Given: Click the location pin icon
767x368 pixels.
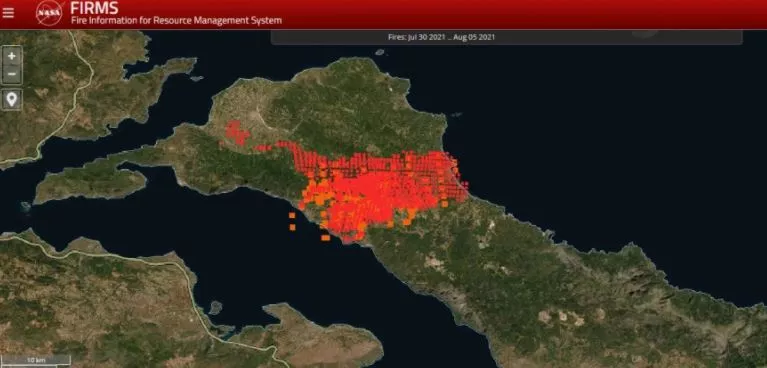Looking at the screenshot, I should (x=12, y=99).
